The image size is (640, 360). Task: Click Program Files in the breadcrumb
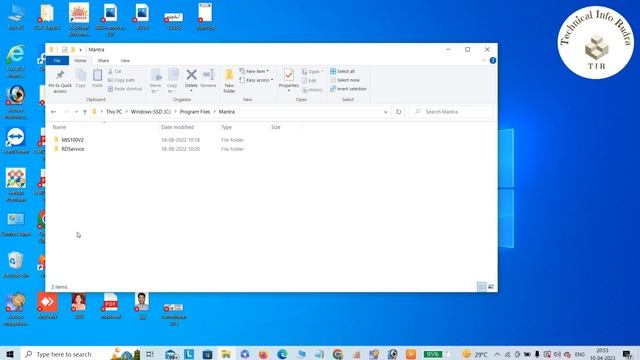coord(195,112)
